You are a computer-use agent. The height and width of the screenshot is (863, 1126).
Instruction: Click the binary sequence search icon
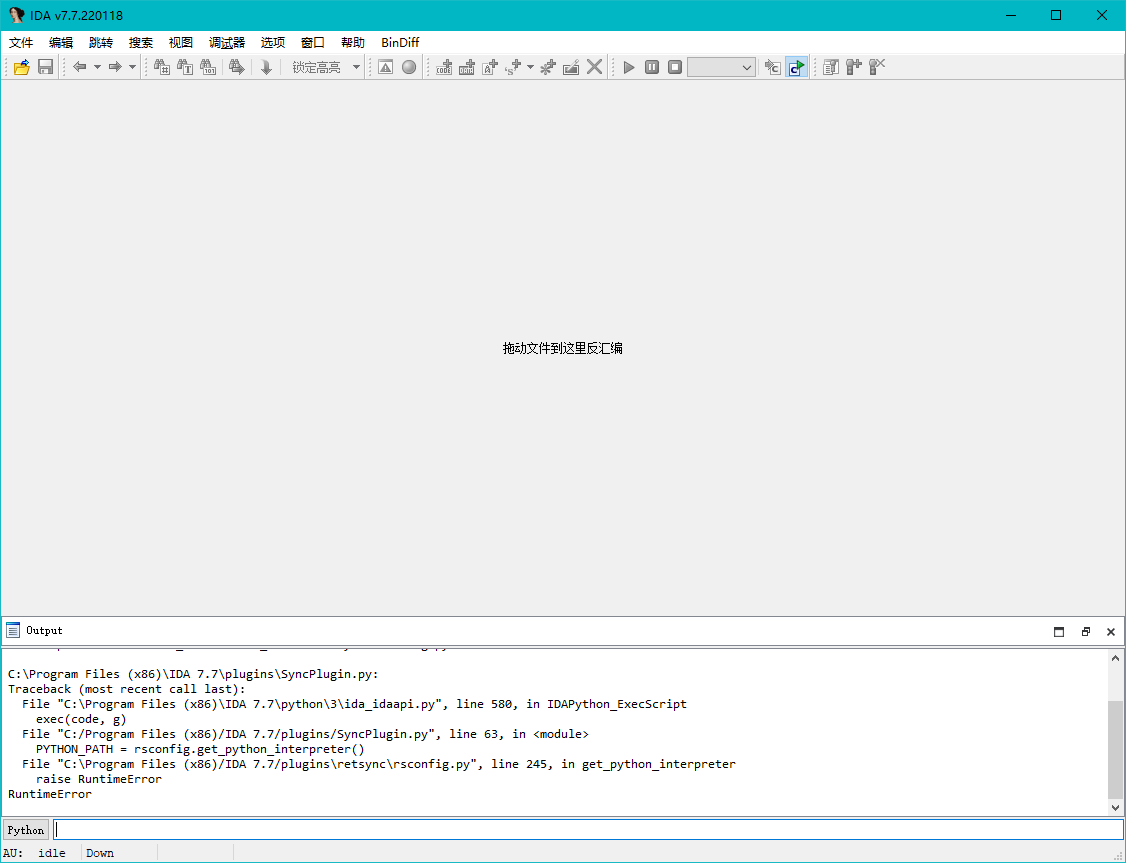click(208, 67)
